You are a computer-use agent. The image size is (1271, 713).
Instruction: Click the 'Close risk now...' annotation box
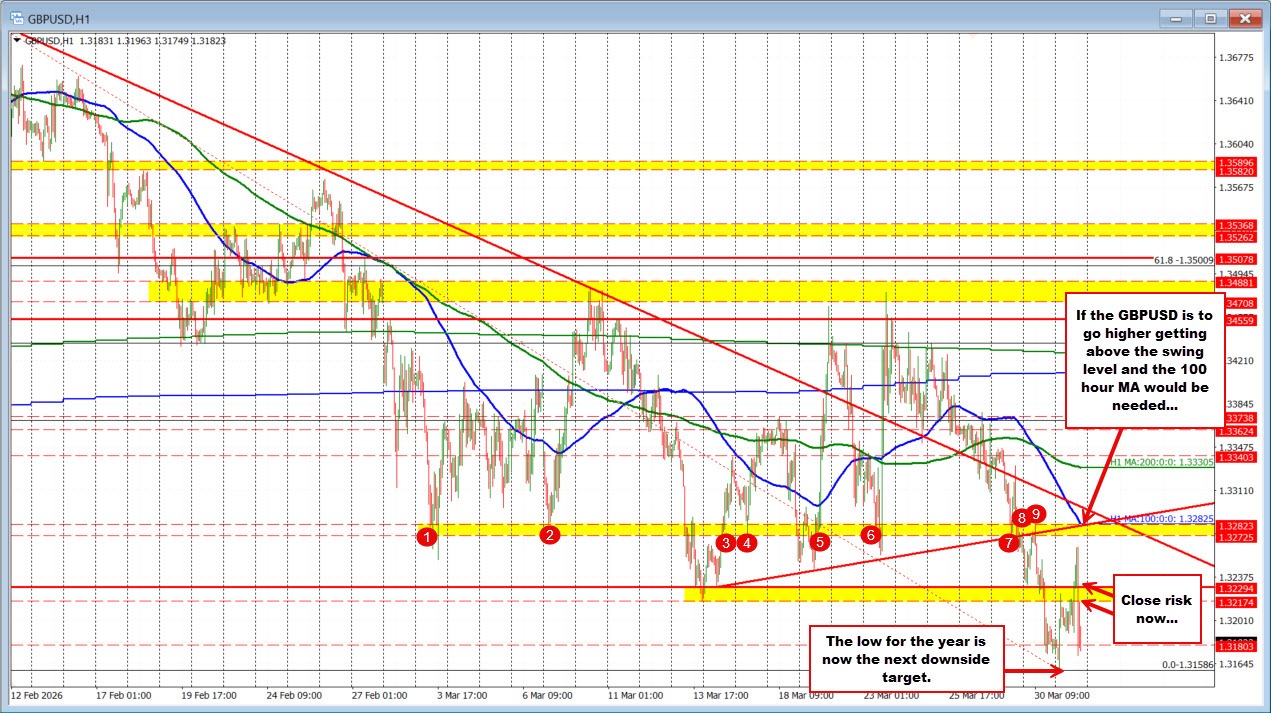1155,609
